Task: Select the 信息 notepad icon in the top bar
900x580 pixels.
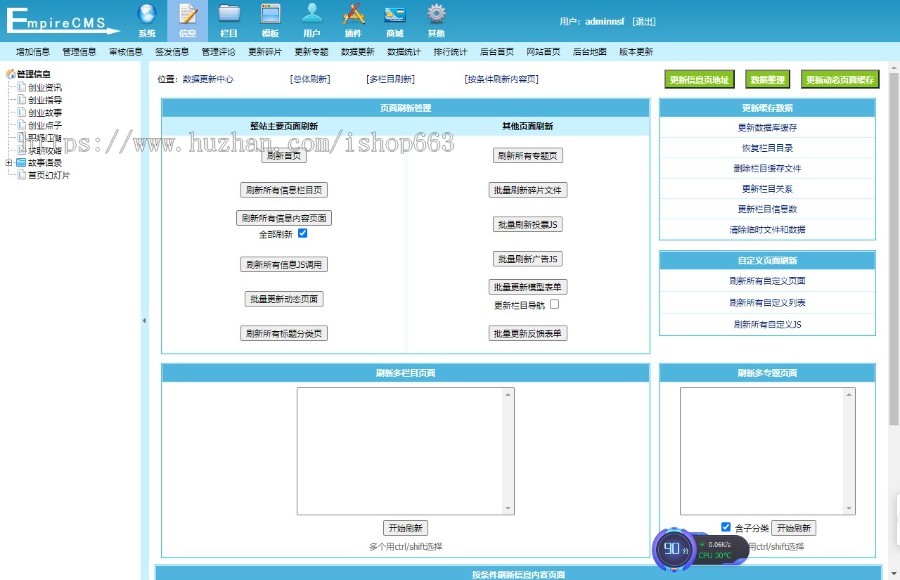Action: (x=187, y=14)
